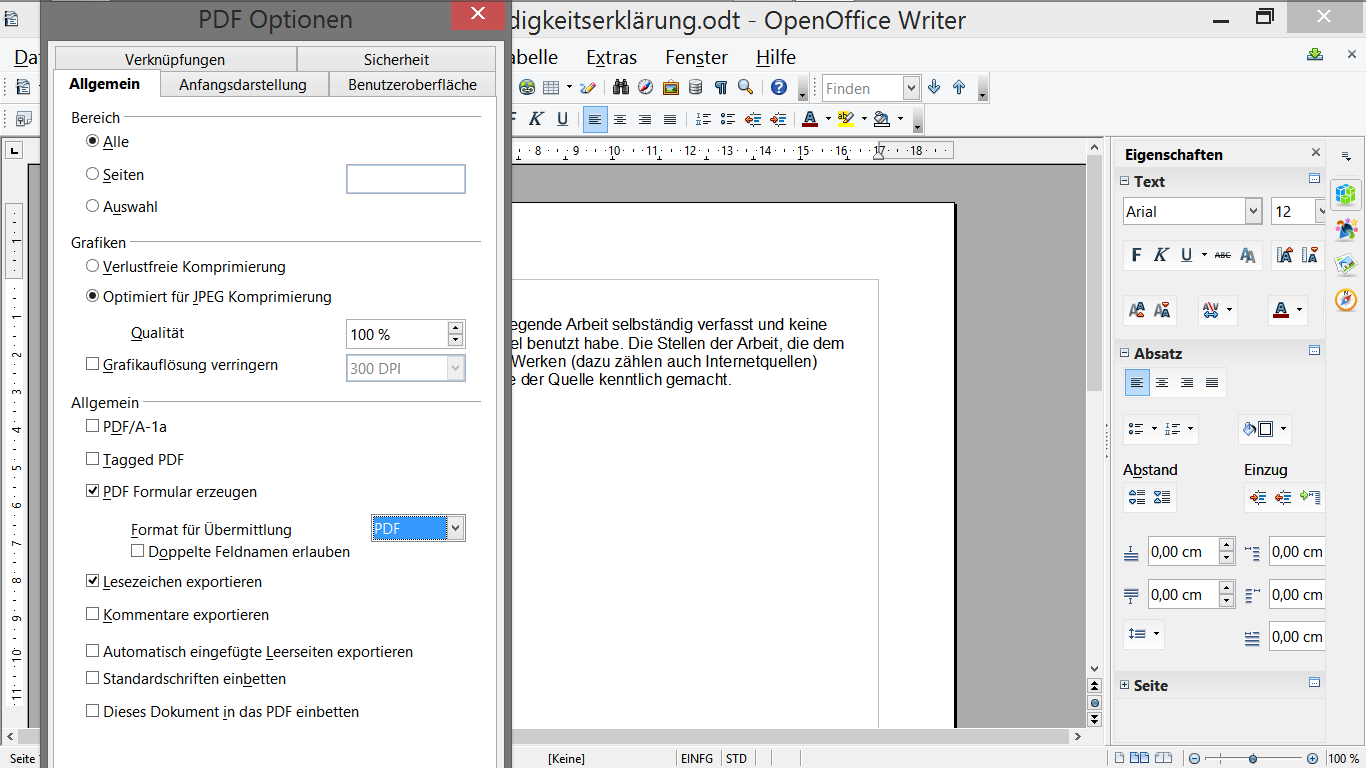1366x768 pixels.
Task: Toggle nonprinting characters pilcrow icon
Action: tap(720, 88)
